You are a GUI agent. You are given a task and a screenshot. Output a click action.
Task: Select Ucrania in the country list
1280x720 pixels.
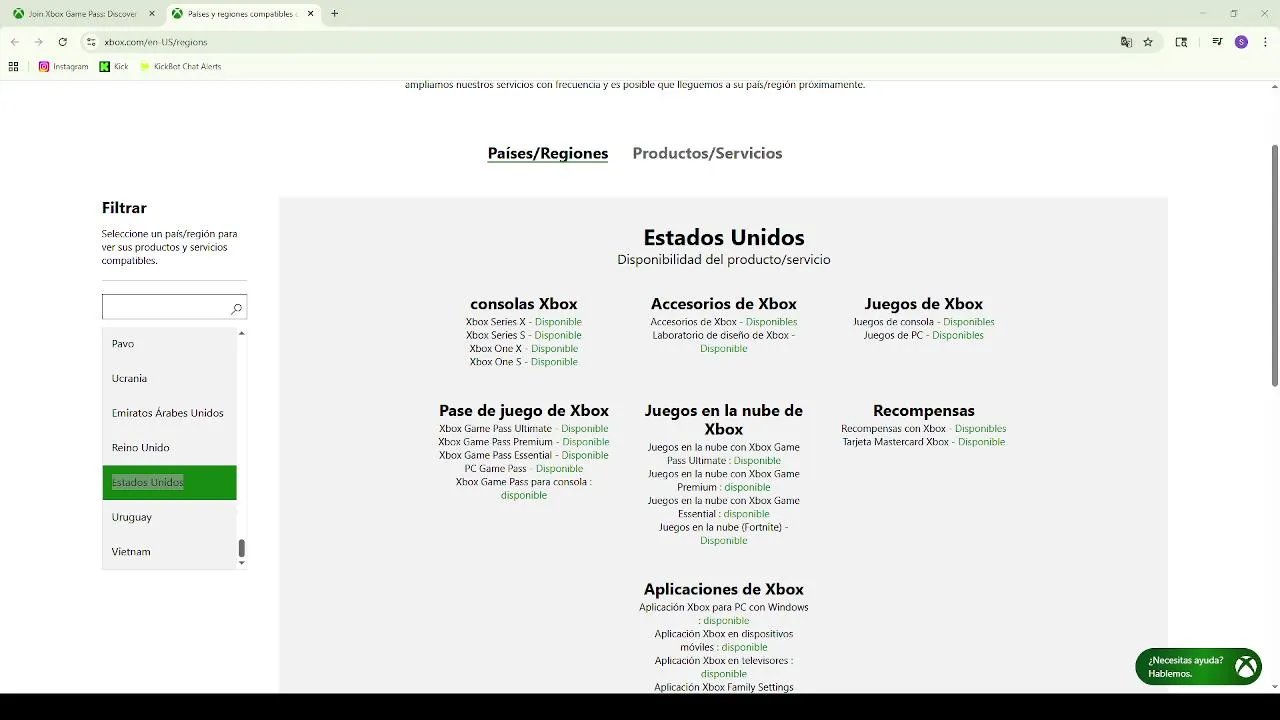tap(169, 378)
